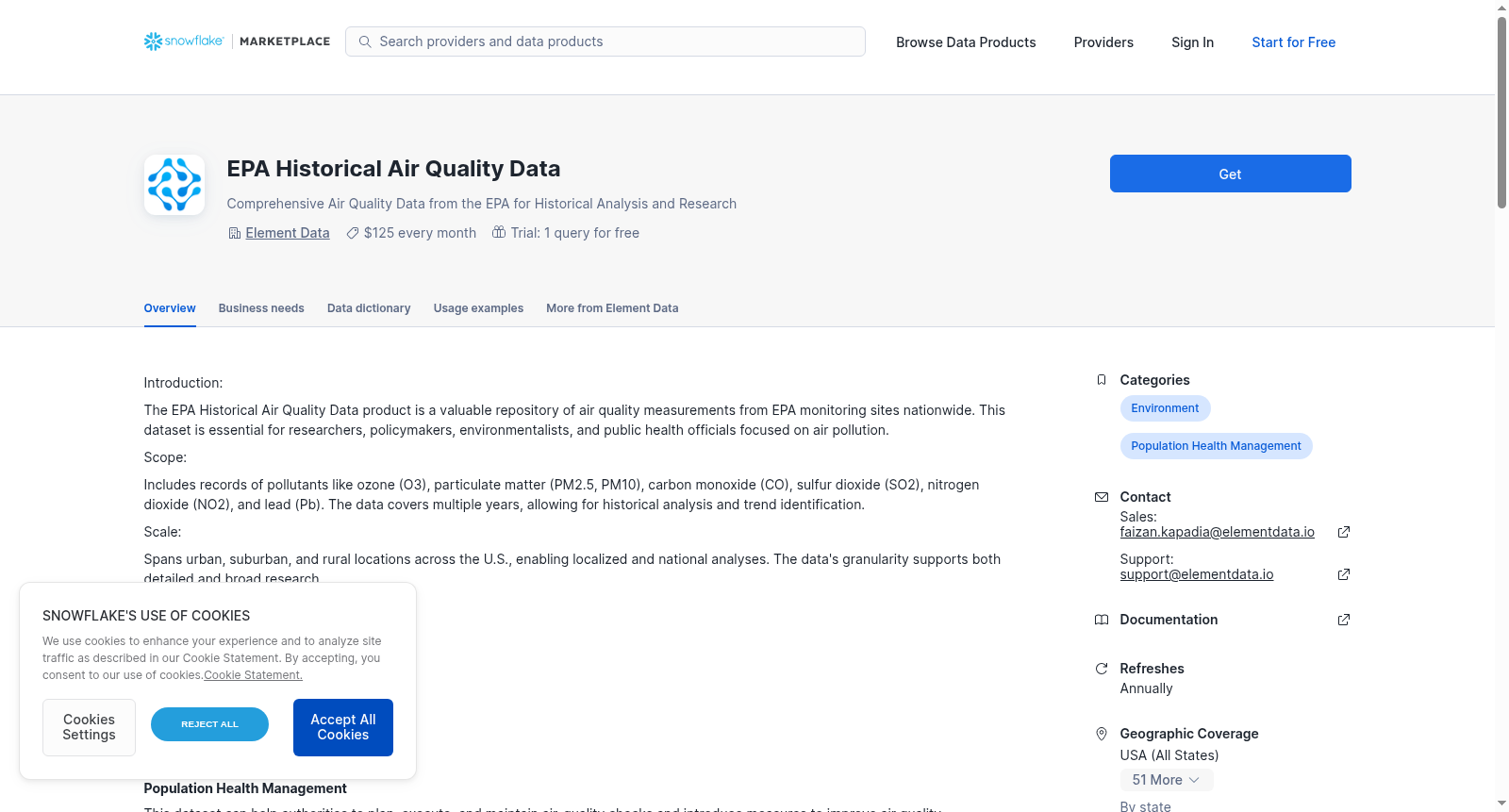Click the provider building icon beside Element Data
This screenshot has height=812, width=1509.
(x=234, y=233)
